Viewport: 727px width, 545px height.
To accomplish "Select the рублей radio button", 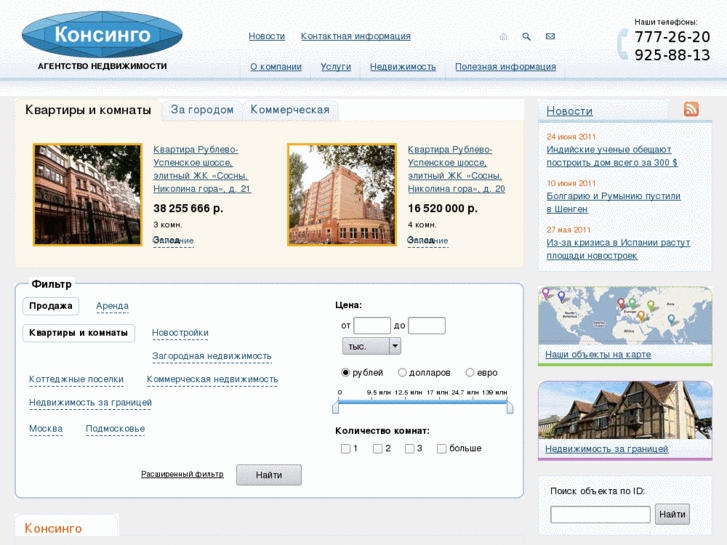I will (345, 372).
